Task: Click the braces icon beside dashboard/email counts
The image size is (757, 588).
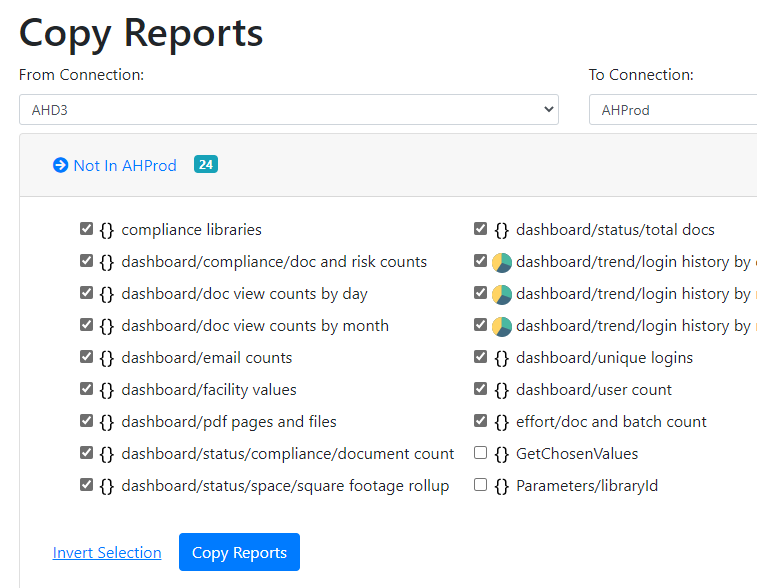Action: 107,358
